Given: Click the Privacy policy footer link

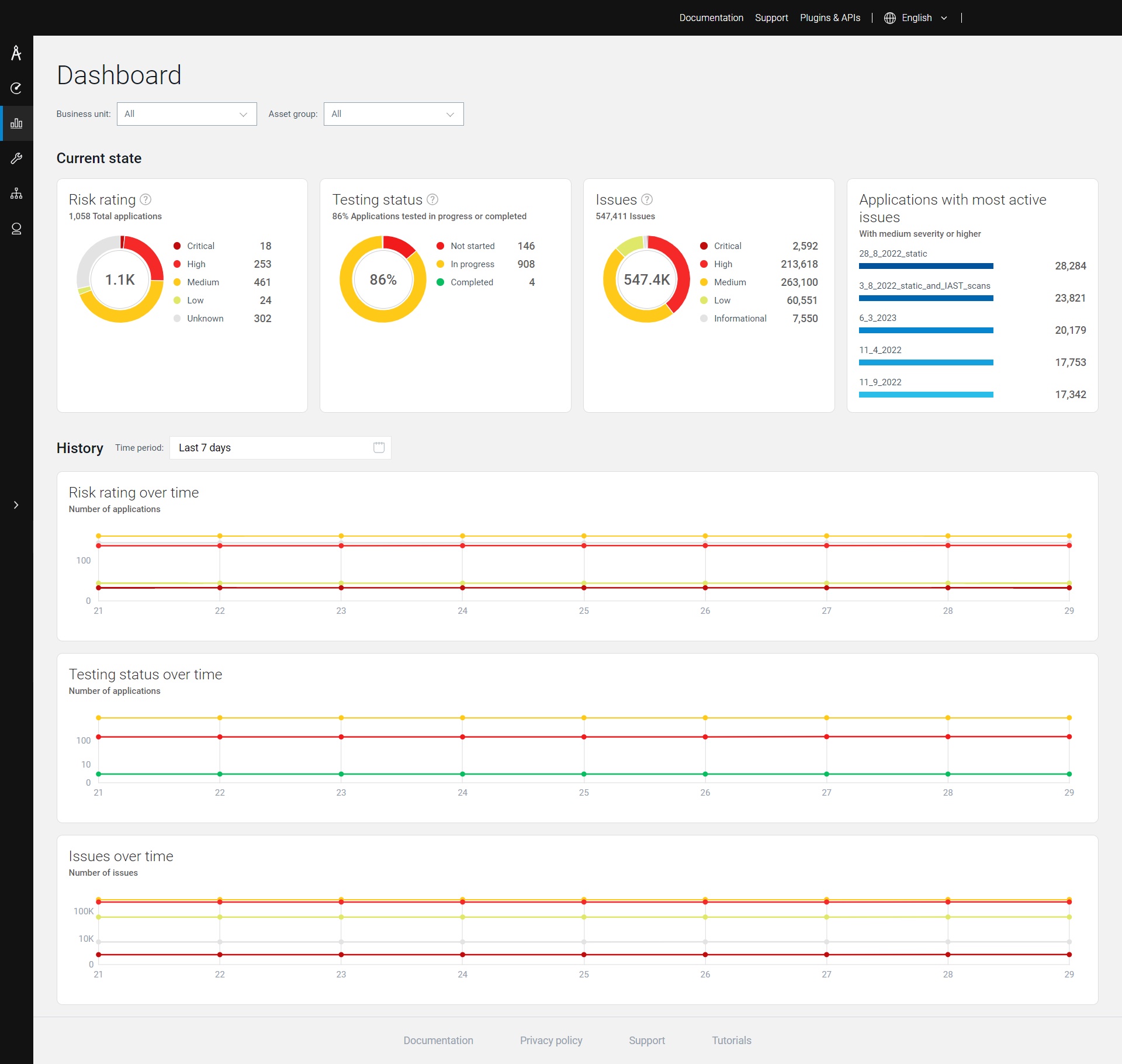Looking at the screenshot, I should coord(551,1041).
